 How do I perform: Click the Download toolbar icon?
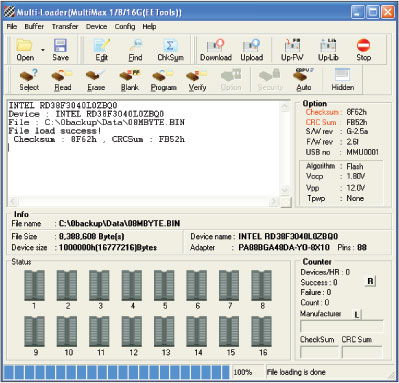tap(216, 50)
